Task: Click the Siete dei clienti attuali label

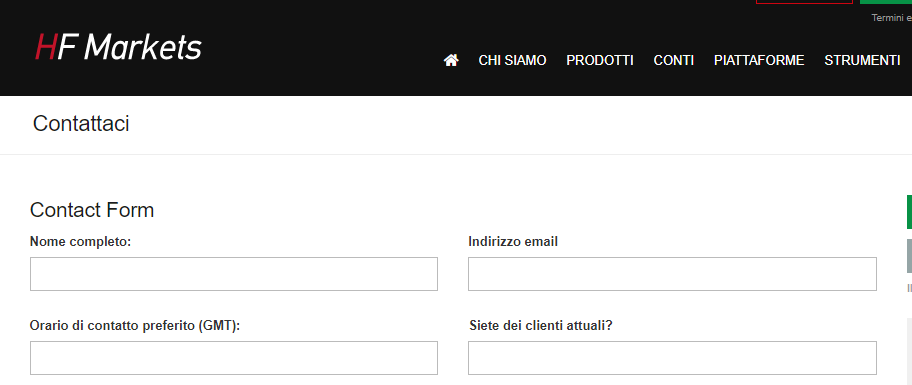Action: [x=541, y=326]
